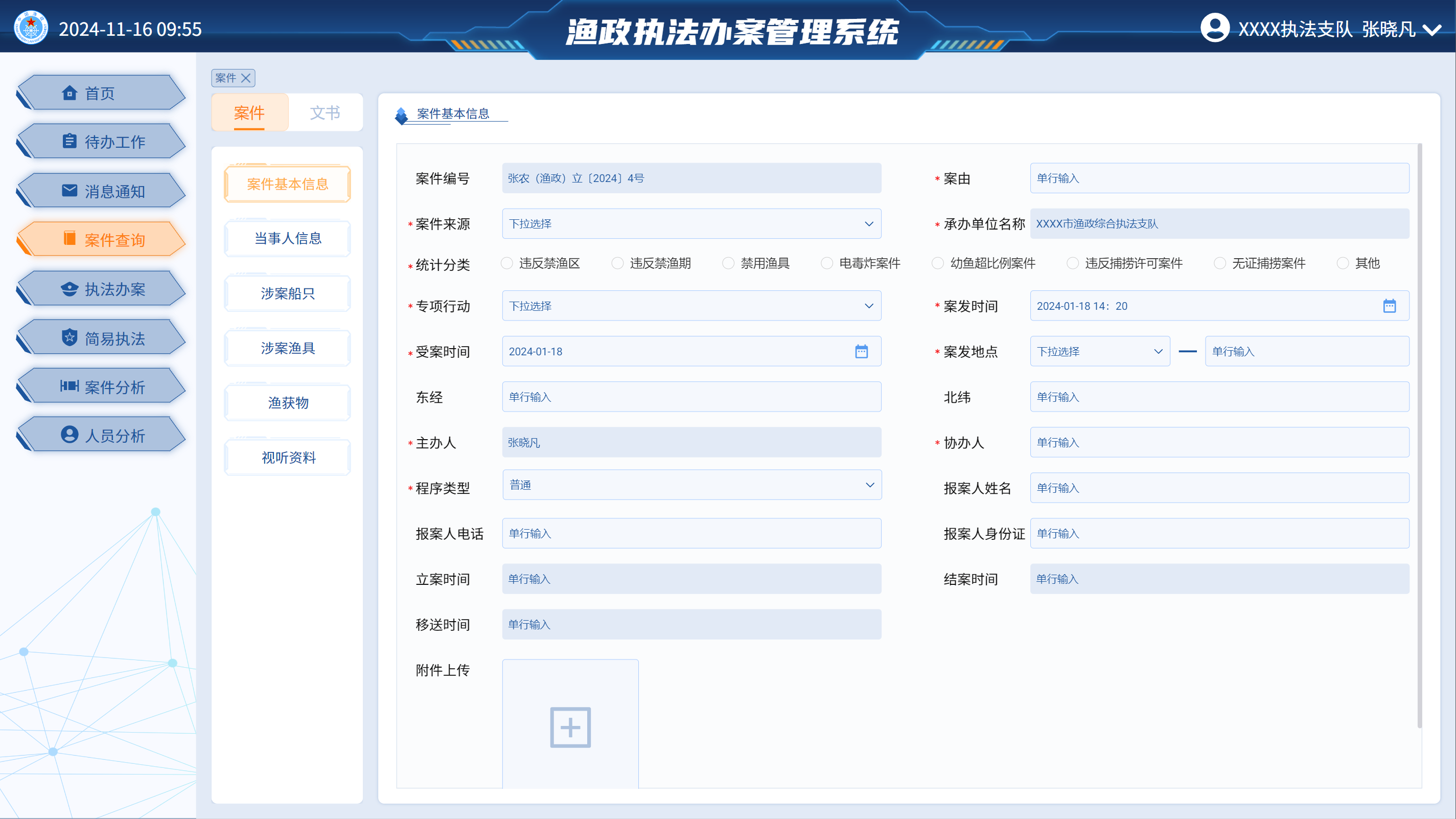Expand the 案件来源 dropdown
Screen dimensions: 1456x819
[x=691, y=224]
